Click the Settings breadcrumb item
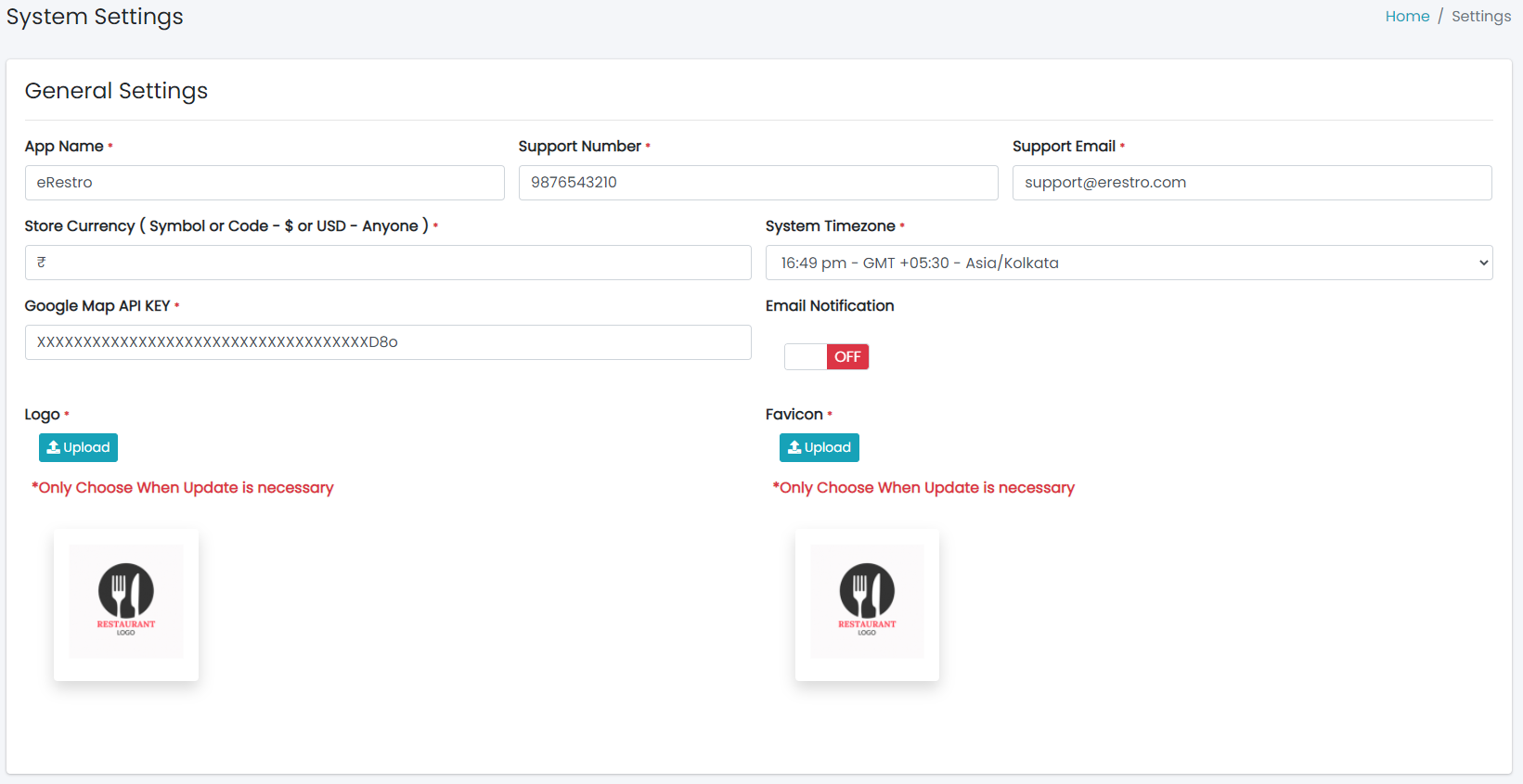This screenshot has height=784, width=1523. click(1480, 17)
